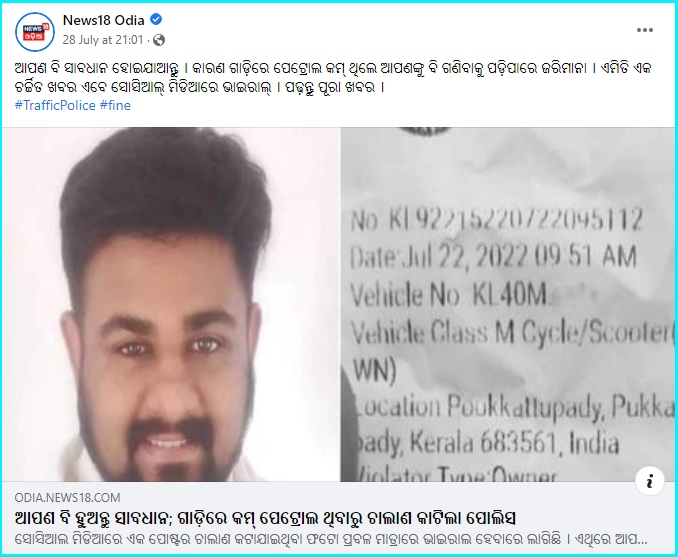This screenshot has width=678, height=557.
Task: Open the bold Odia article headline
Action: coord(265,517)
